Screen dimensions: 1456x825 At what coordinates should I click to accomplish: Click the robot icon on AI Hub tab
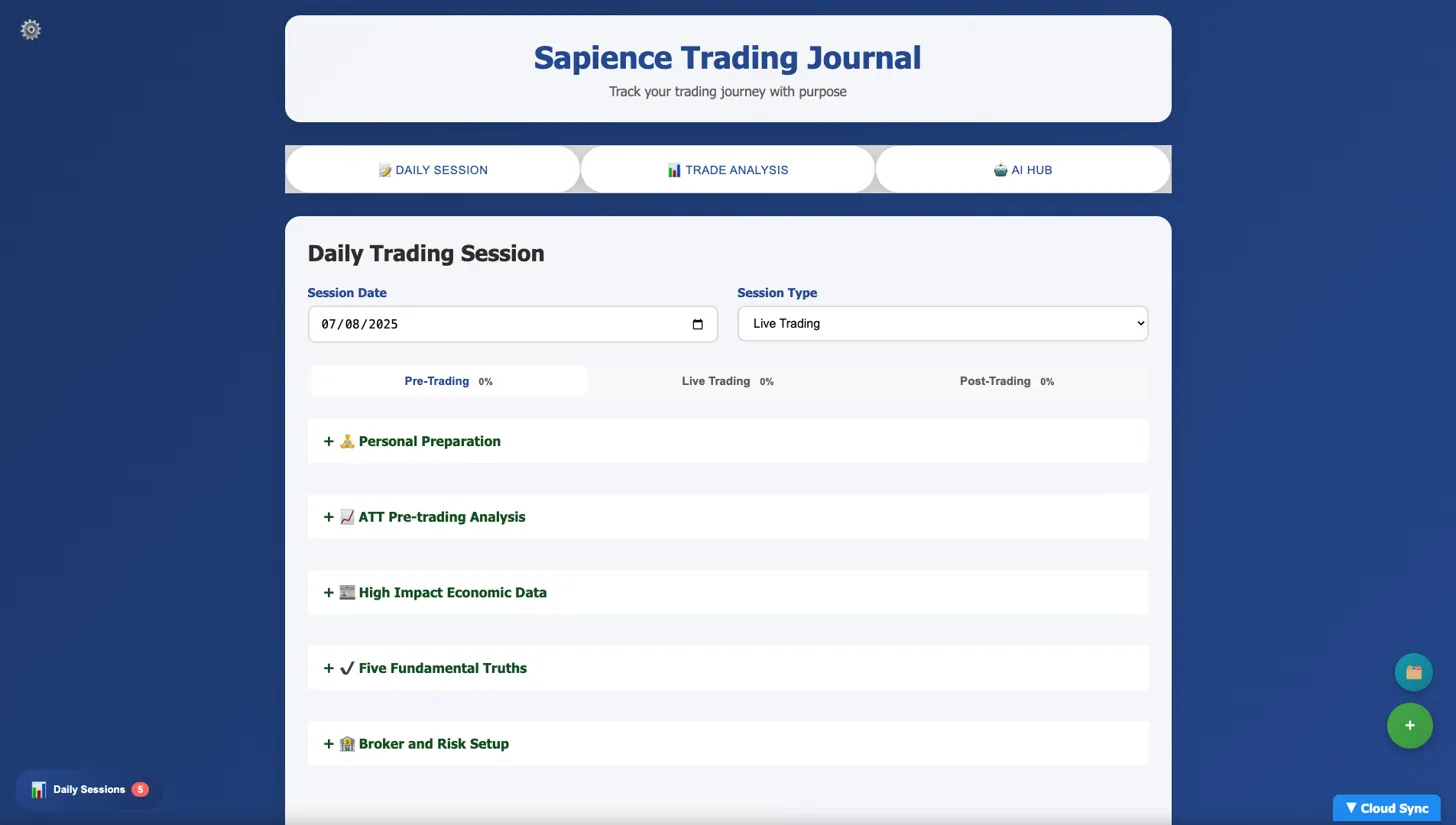point(1000,170)
